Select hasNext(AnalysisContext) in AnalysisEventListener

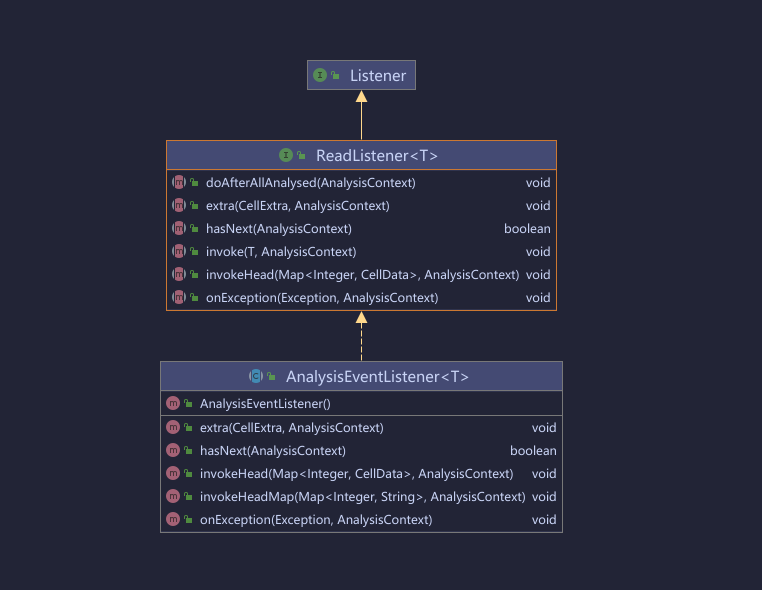[x=272, y=451]
